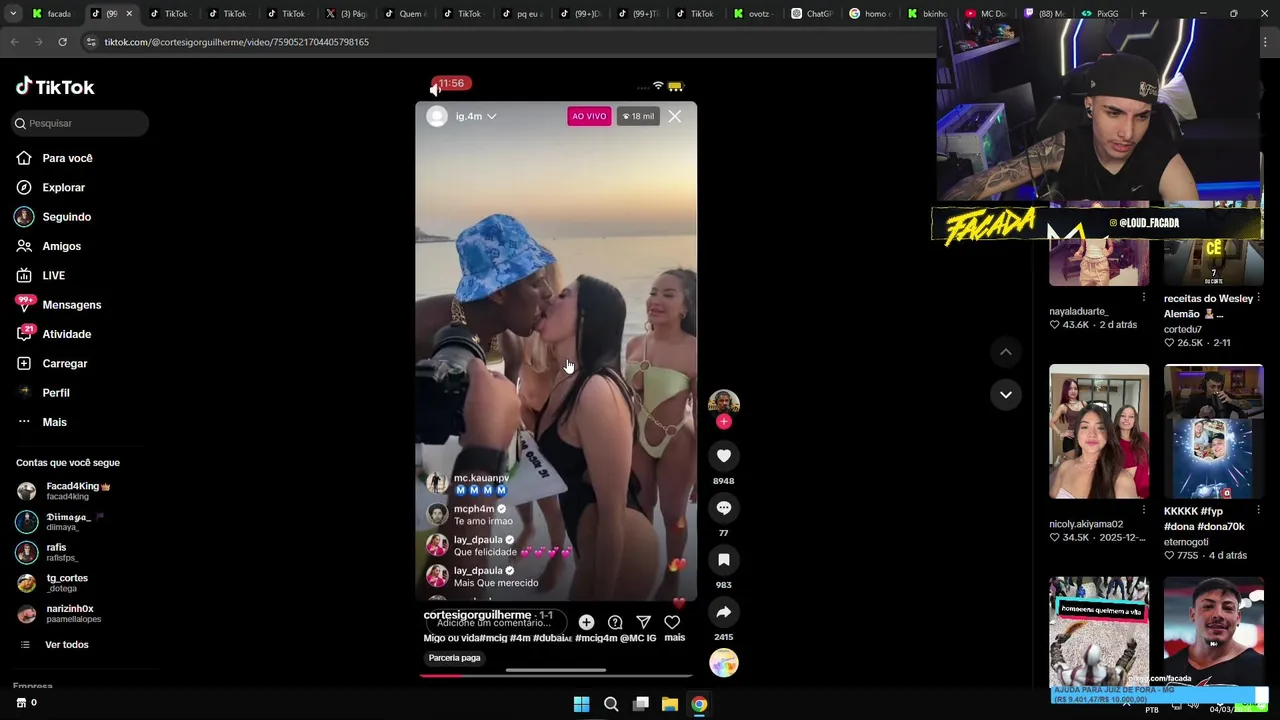The image size is (1280, 720).
Task: Seek on the video progress bar
Action: coord(556,675)
